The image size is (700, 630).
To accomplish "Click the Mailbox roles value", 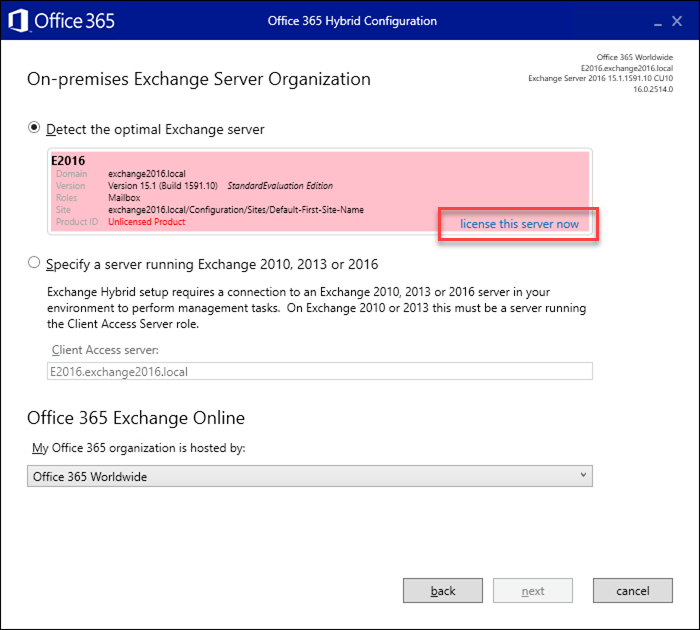I will [124, 198].
